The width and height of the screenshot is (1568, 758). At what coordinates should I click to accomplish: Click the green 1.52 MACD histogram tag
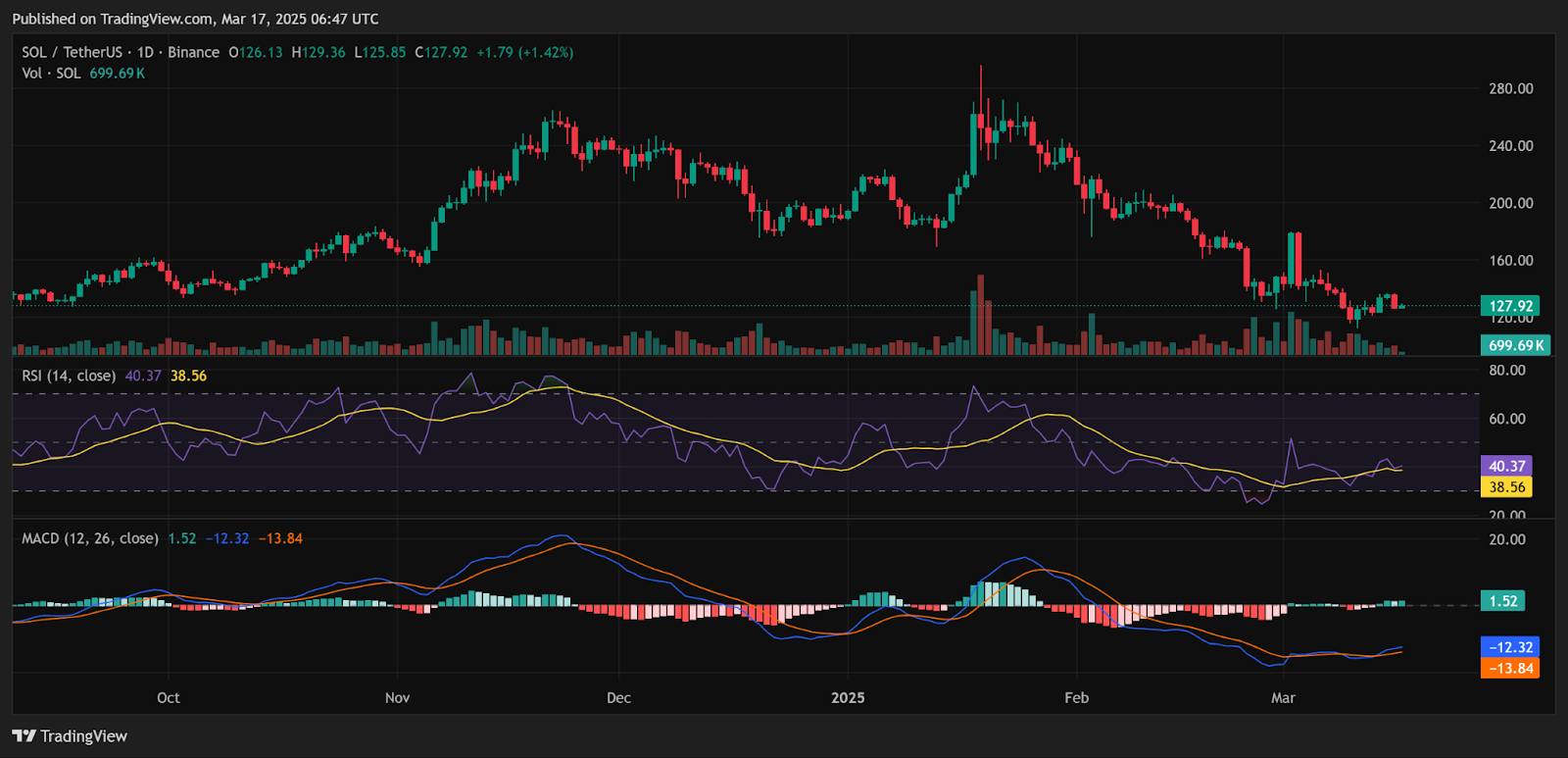pos(1503,601)
